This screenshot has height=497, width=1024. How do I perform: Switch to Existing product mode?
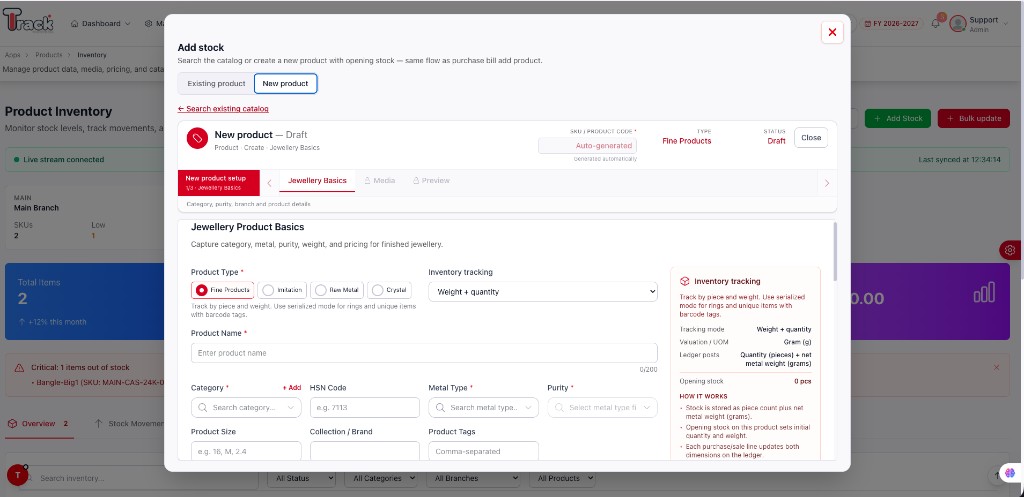coord(216,84)
